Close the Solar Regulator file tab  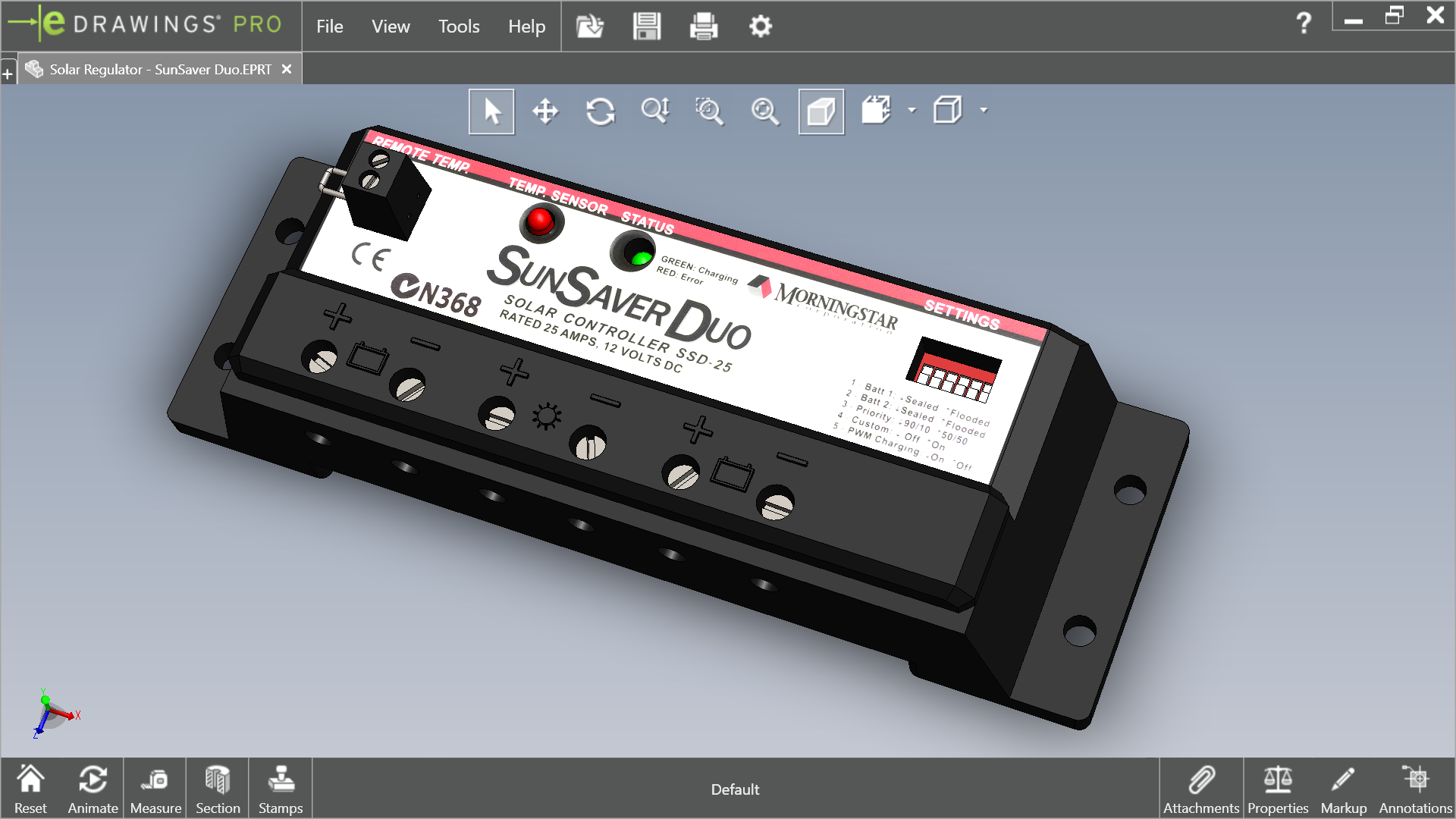[x=287, y=69]
